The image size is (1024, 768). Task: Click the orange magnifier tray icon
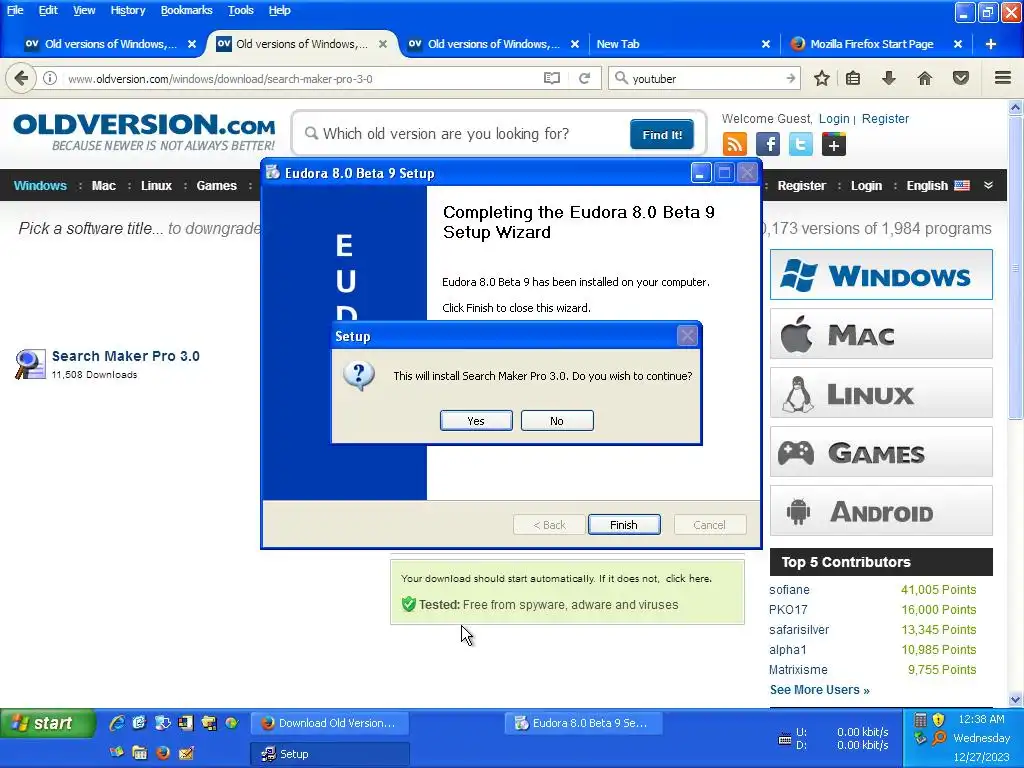click(x=938, y=739)
